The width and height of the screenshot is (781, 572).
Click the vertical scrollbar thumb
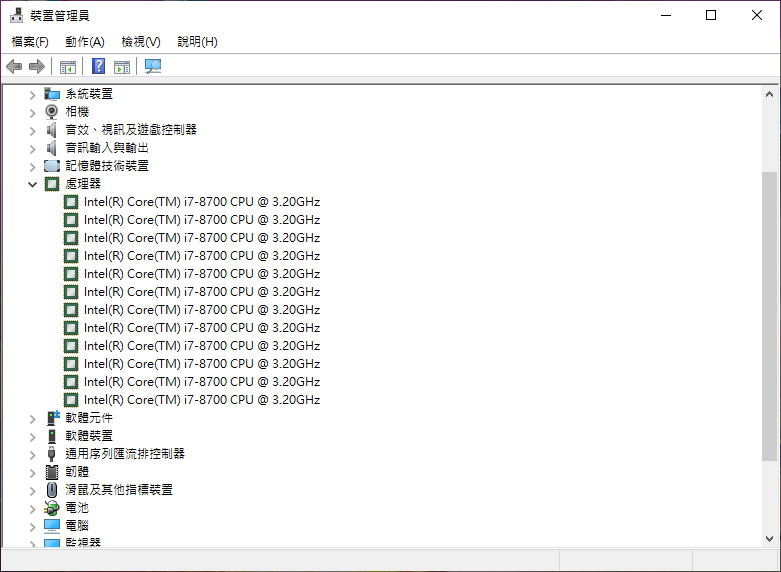click(769, 316)
